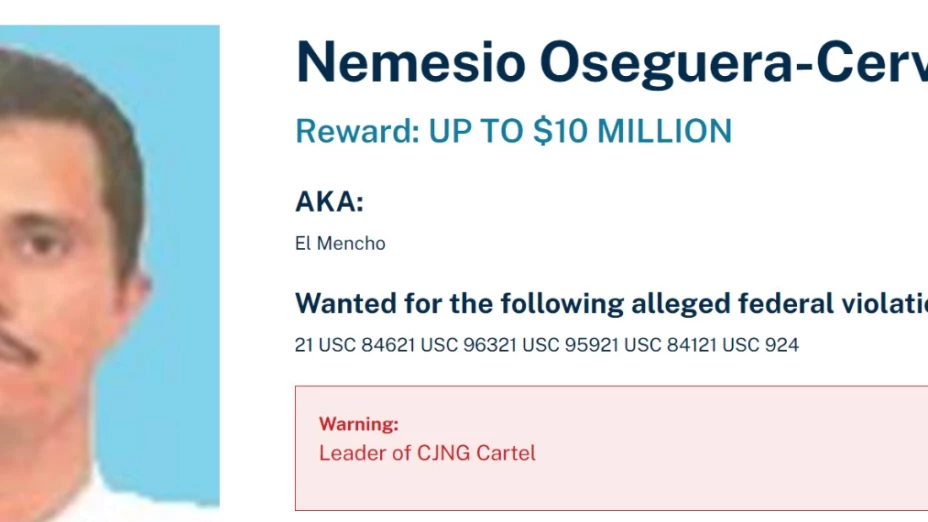
Task: Click the wanted person's photo
Action: pos(109,266)
